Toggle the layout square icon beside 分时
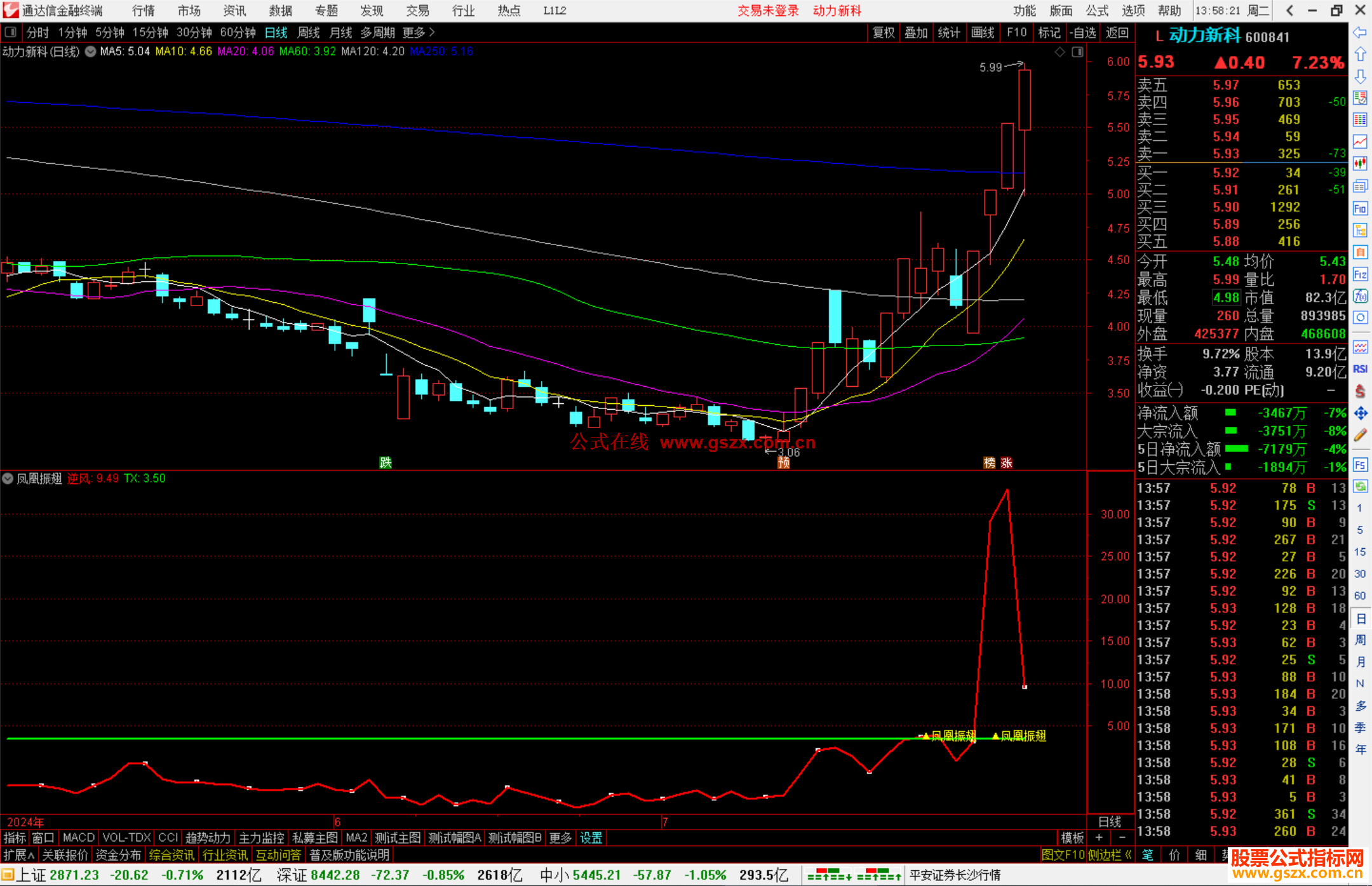Viewport: 1372px width, 886px height. pyautogui.click(x=11, y=32)
